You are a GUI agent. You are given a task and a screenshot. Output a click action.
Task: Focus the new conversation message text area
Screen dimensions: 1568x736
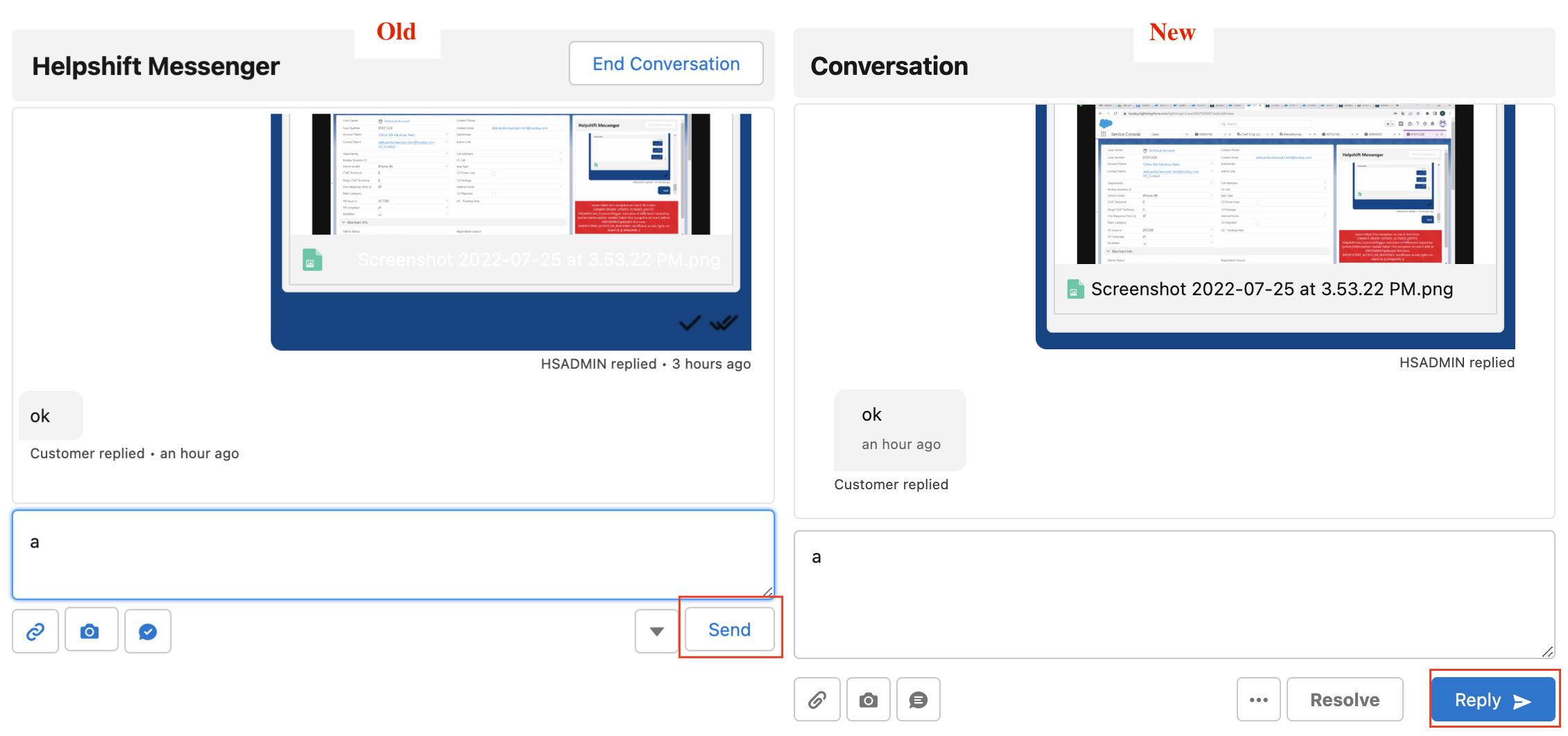click(1173, 594)
